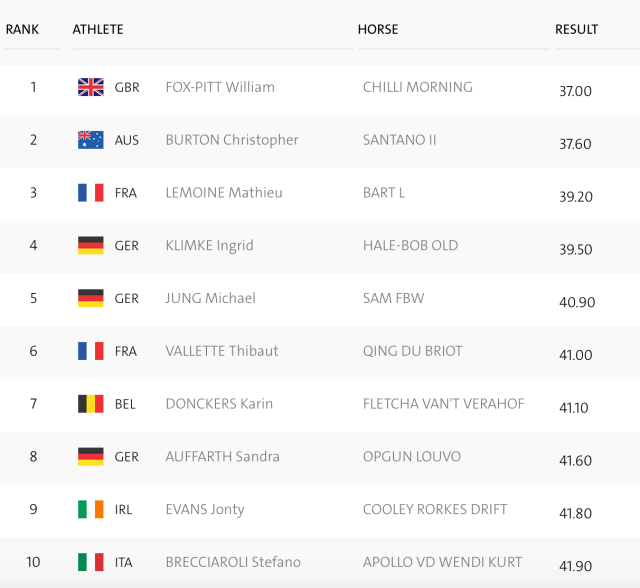
Task: Open athlete BURTON Christopher
Action: 232,140
